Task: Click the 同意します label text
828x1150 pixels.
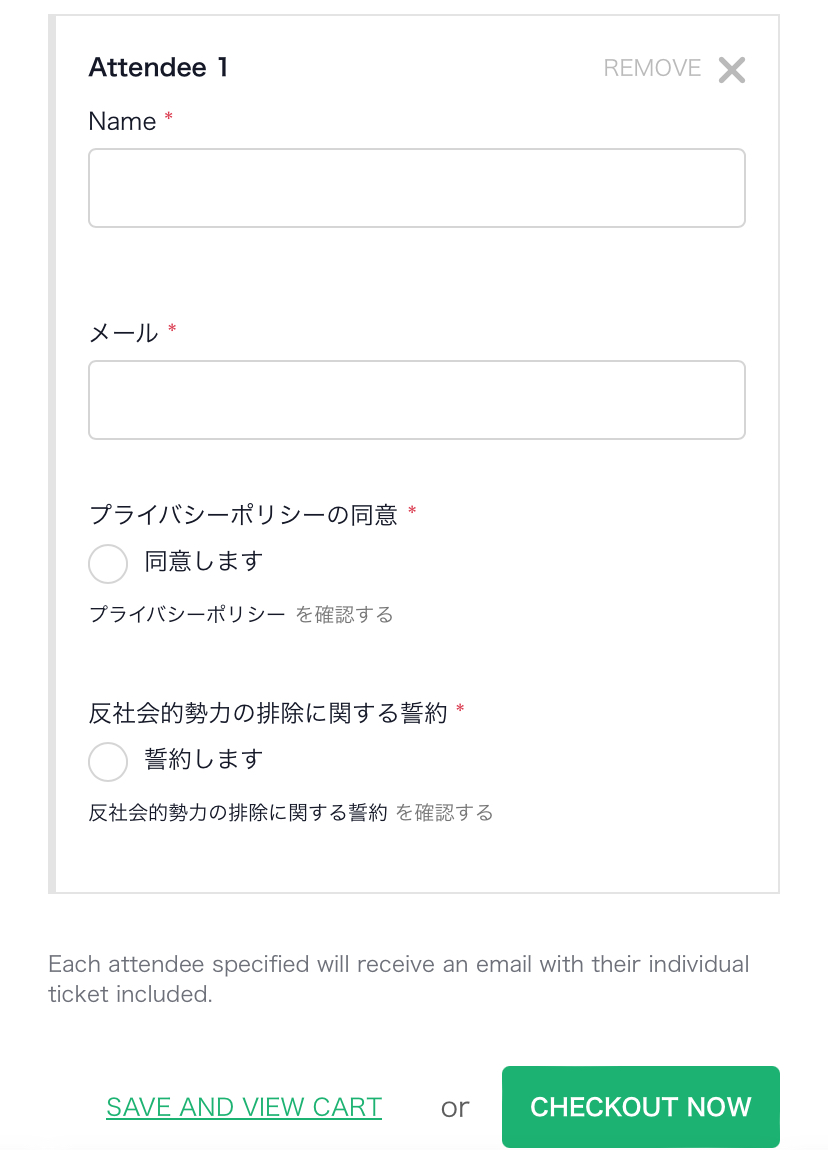Action: (203, 561)
